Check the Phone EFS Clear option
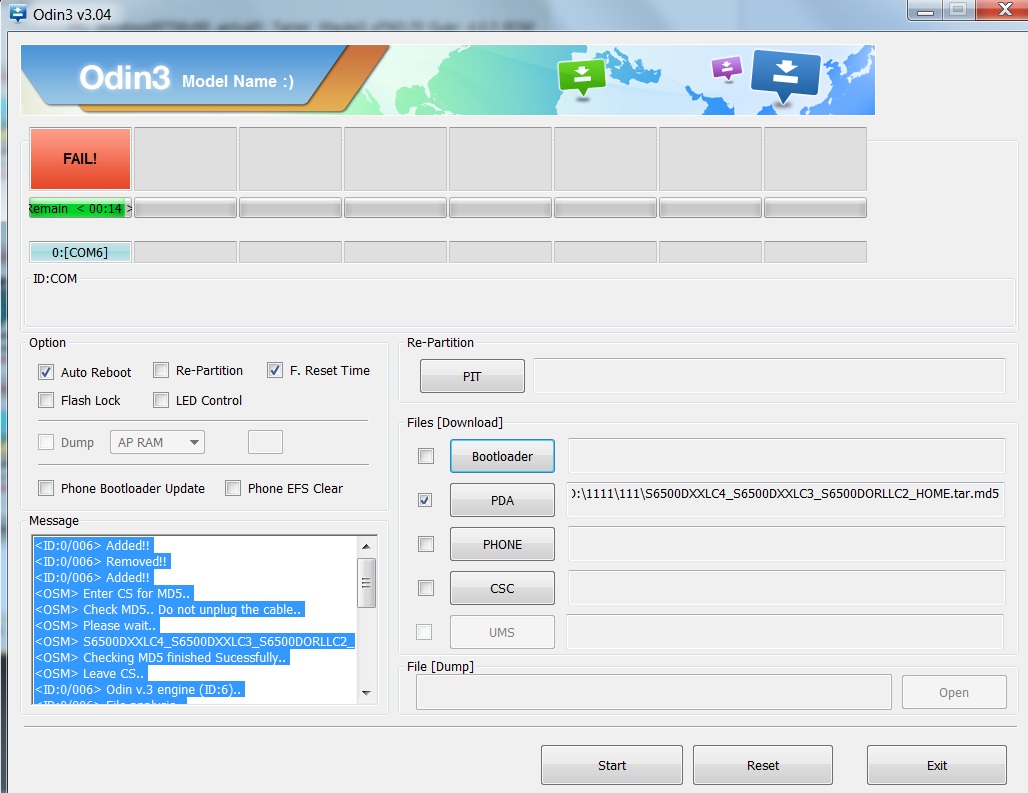Viewport: 1028px width, 793px height. (x=233, y=488)
